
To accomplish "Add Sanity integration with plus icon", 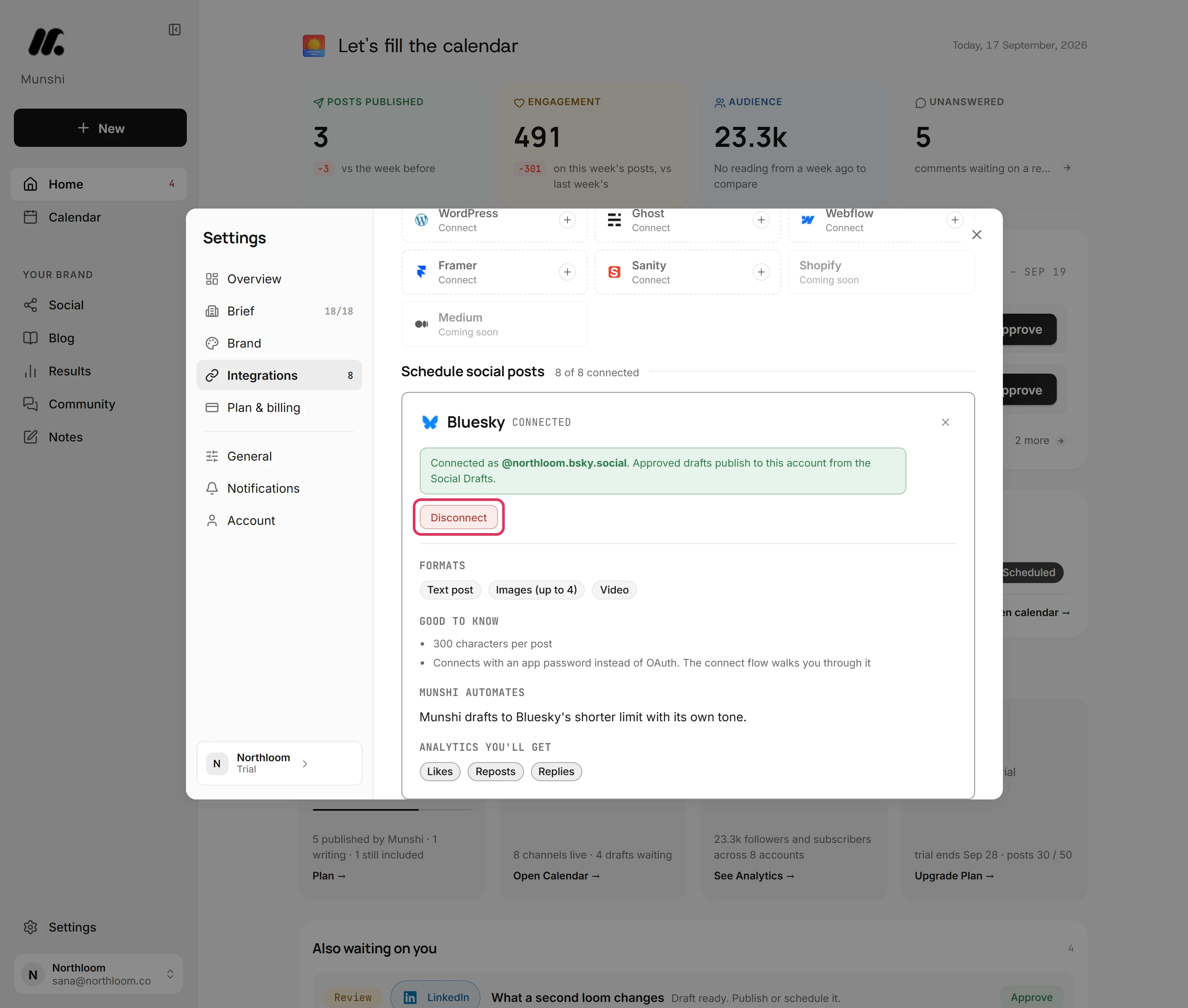I will (x=761, y=272).
